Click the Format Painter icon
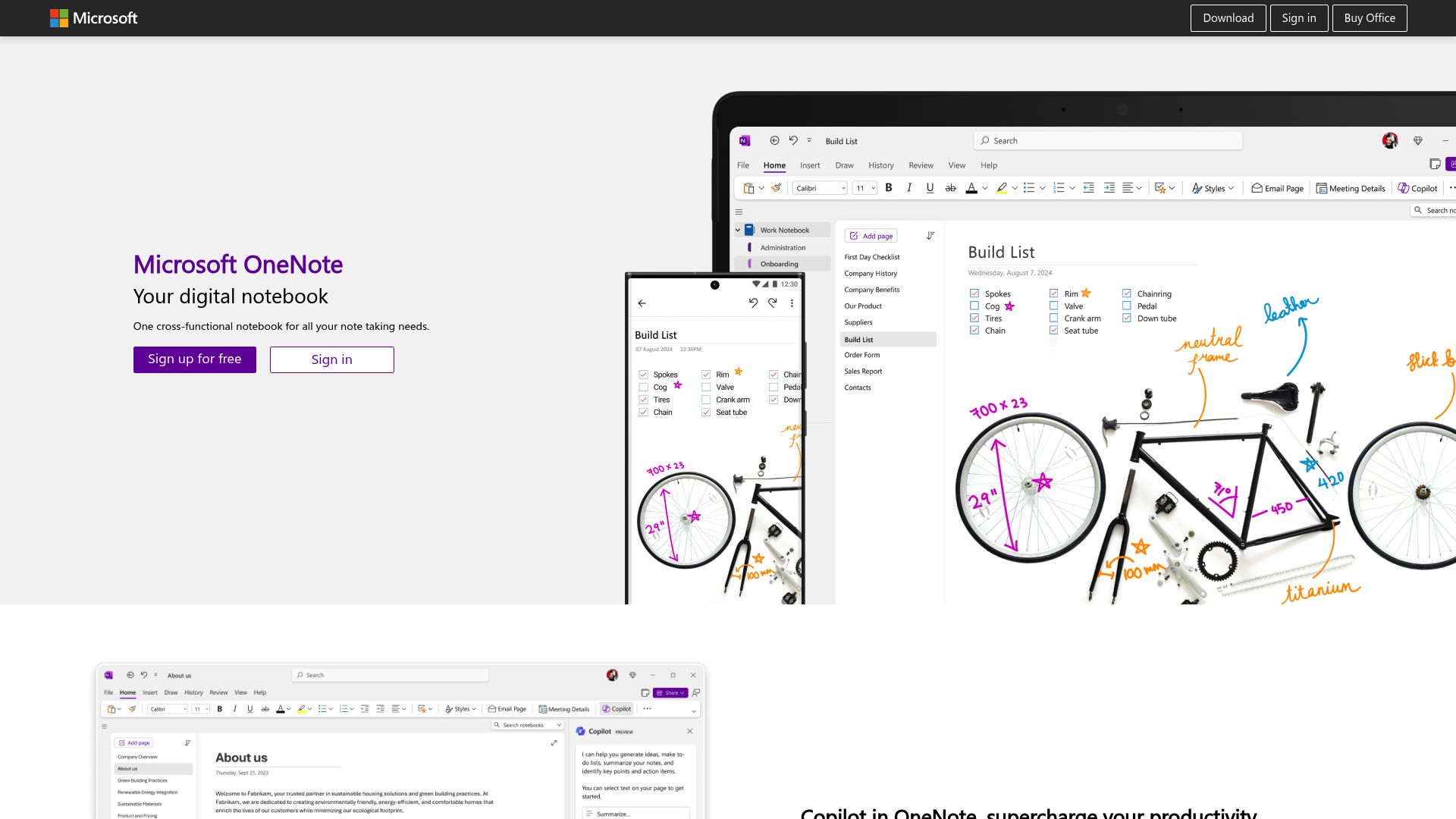Image resolution: width=1456 pixels, height=819 pixels. coord(776,188)
